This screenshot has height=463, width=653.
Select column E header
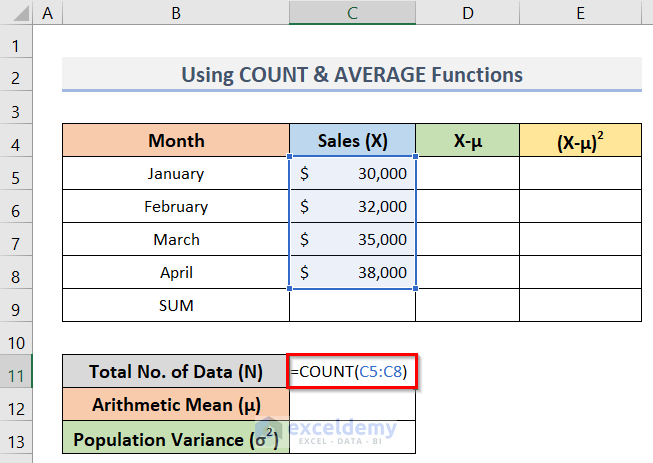tap(580, 13)
